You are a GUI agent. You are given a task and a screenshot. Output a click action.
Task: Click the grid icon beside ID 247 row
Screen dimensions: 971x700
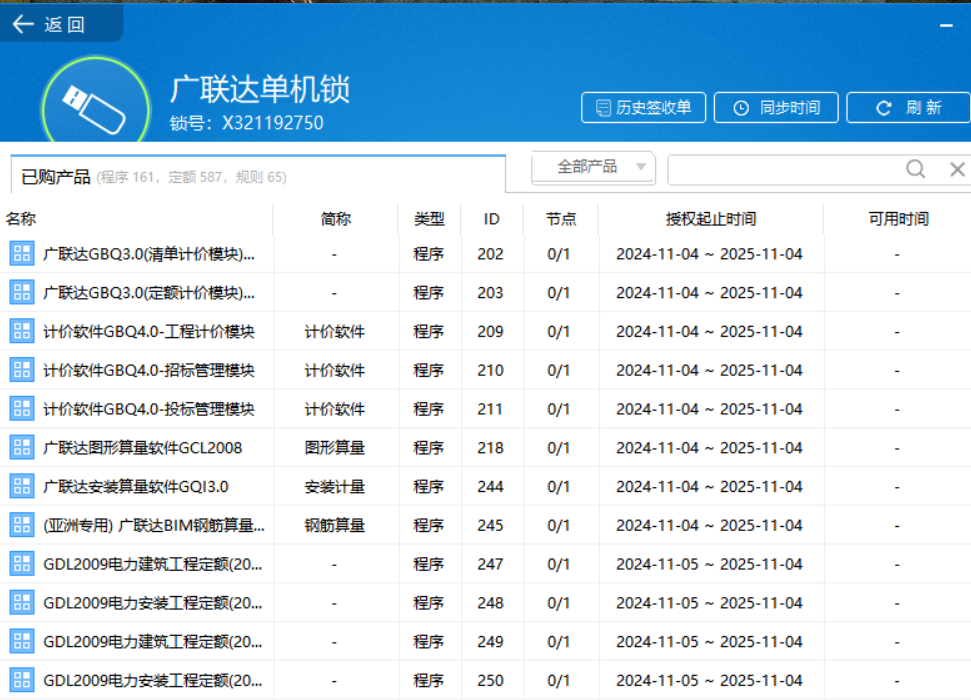click(x=21, y=564)
